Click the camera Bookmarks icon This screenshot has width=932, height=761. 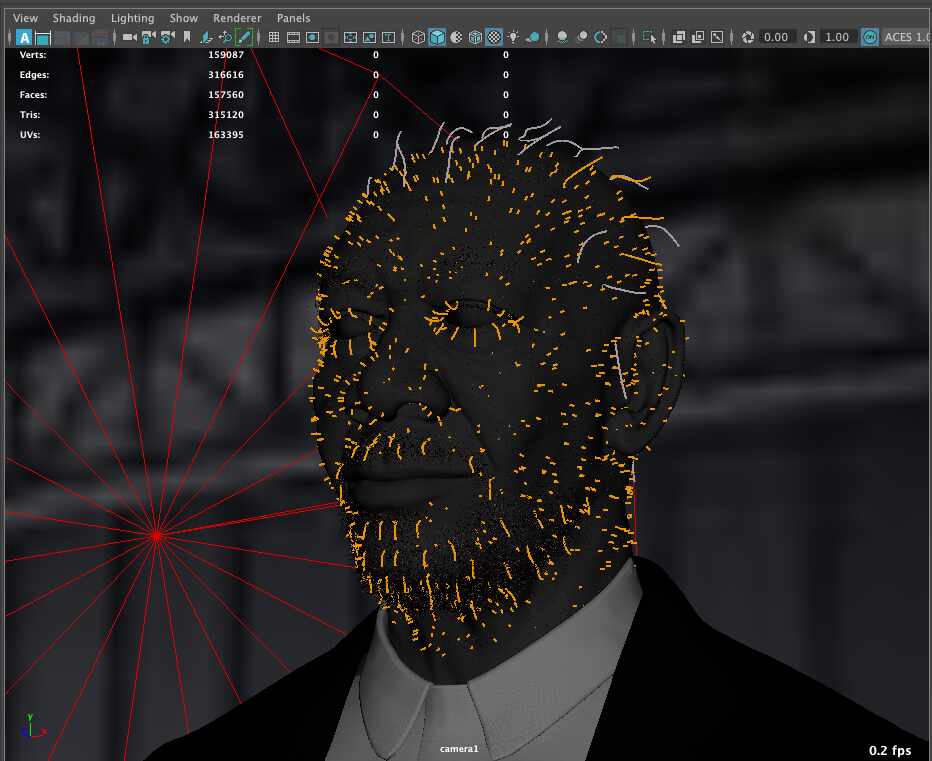(x=186, y=37)
